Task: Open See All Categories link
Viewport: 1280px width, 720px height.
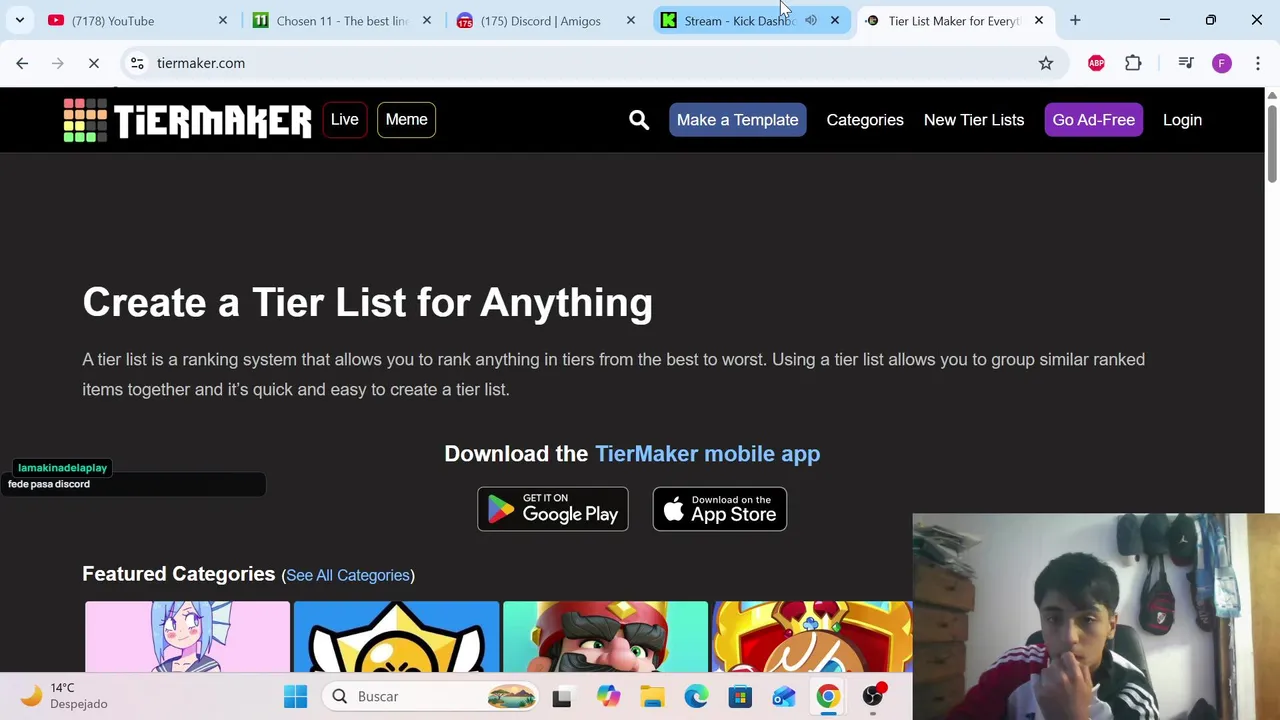Action: pos(348,575)
